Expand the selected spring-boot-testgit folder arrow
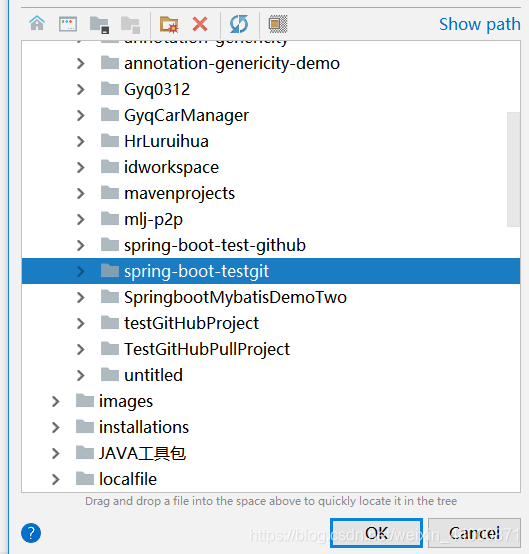This screenshot has height=554, width=529. [81, 271]
